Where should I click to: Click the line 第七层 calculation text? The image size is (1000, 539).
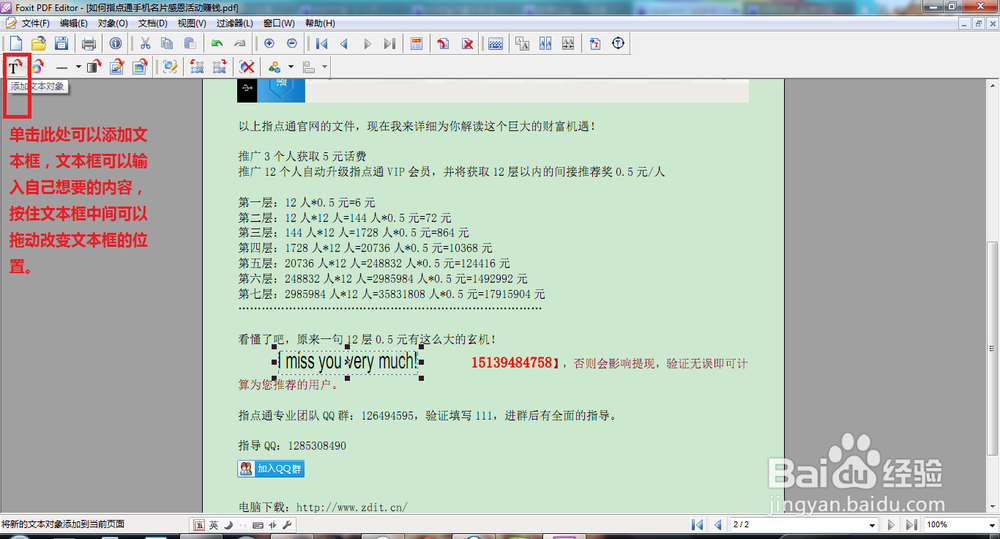pos(392,294)
